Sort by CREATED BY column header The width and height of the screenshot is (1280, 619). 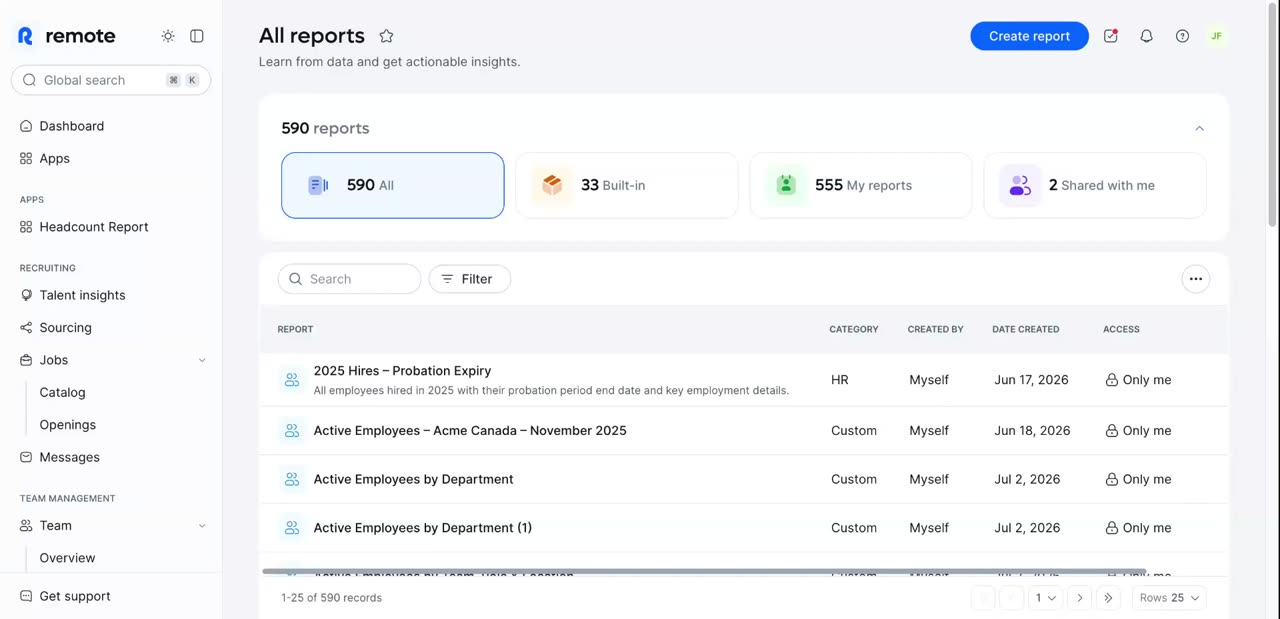click(935, 329)
